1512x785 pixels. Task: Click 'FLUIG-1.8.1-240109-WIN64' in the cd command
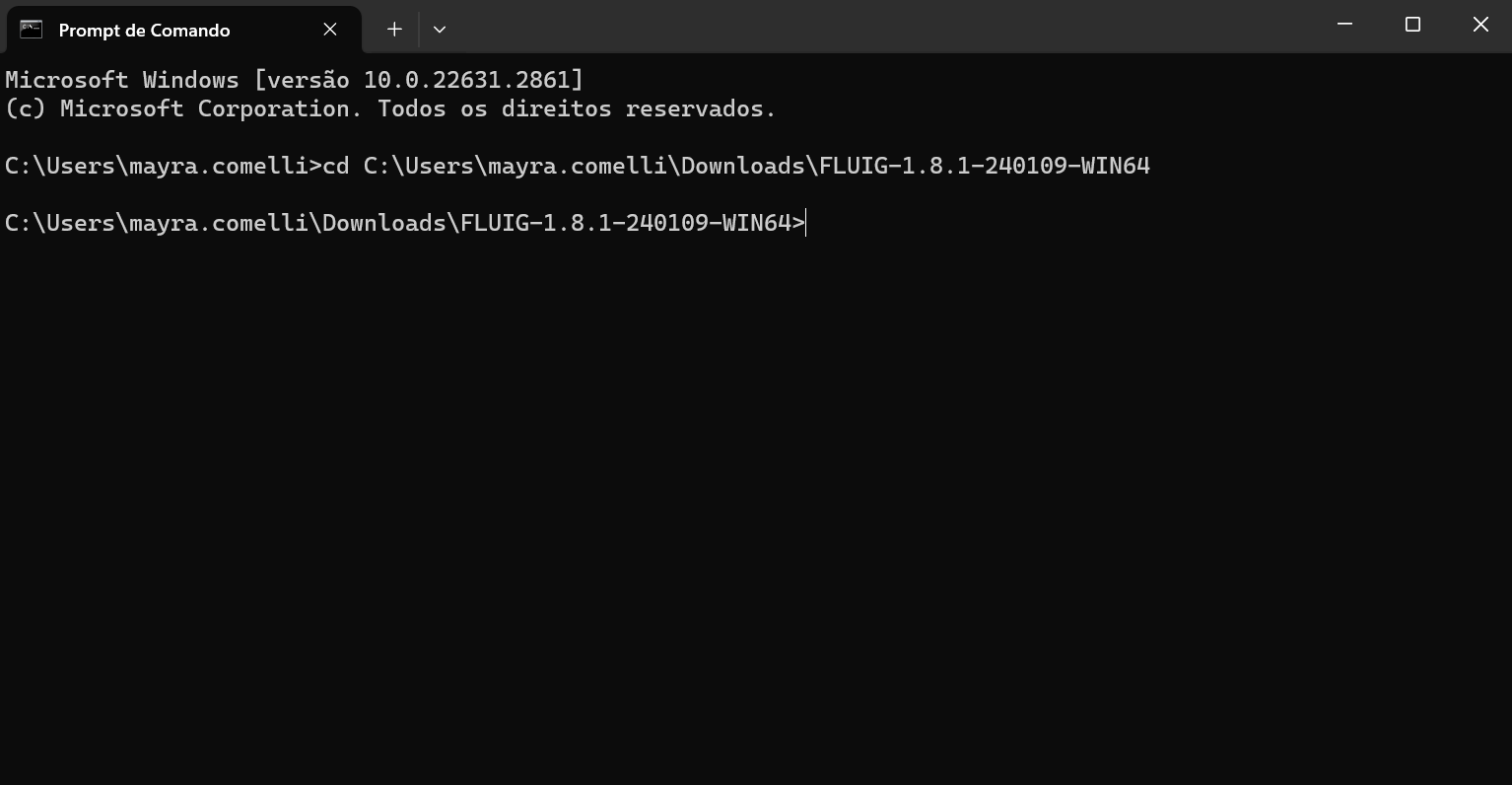tap(985, 166)
